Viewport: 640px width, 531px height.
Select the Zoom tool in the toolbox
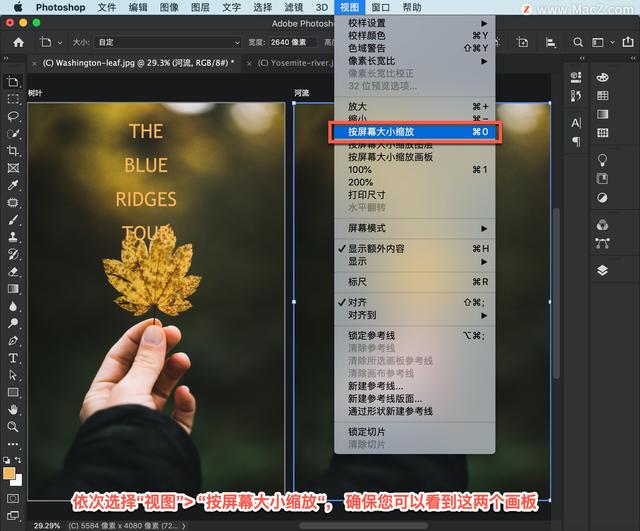point(13,427)
